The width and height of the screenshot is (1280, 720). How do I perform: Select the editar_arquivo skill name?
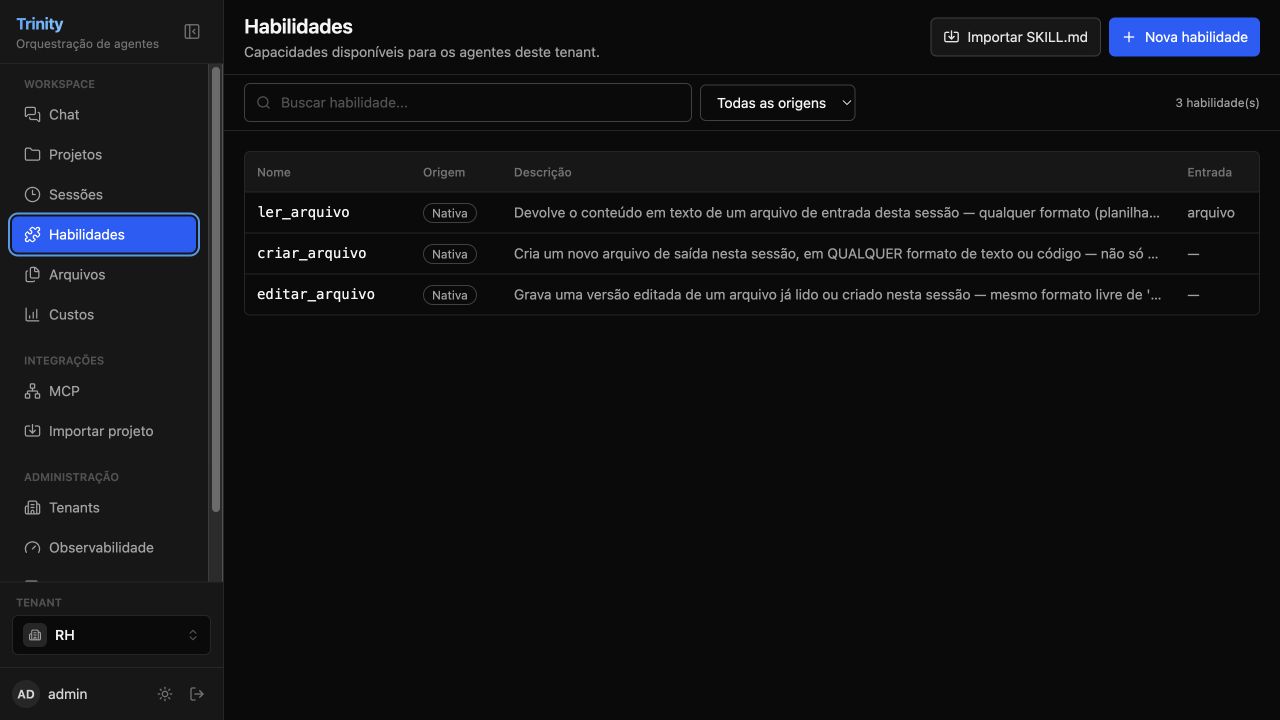coord(316,294)
